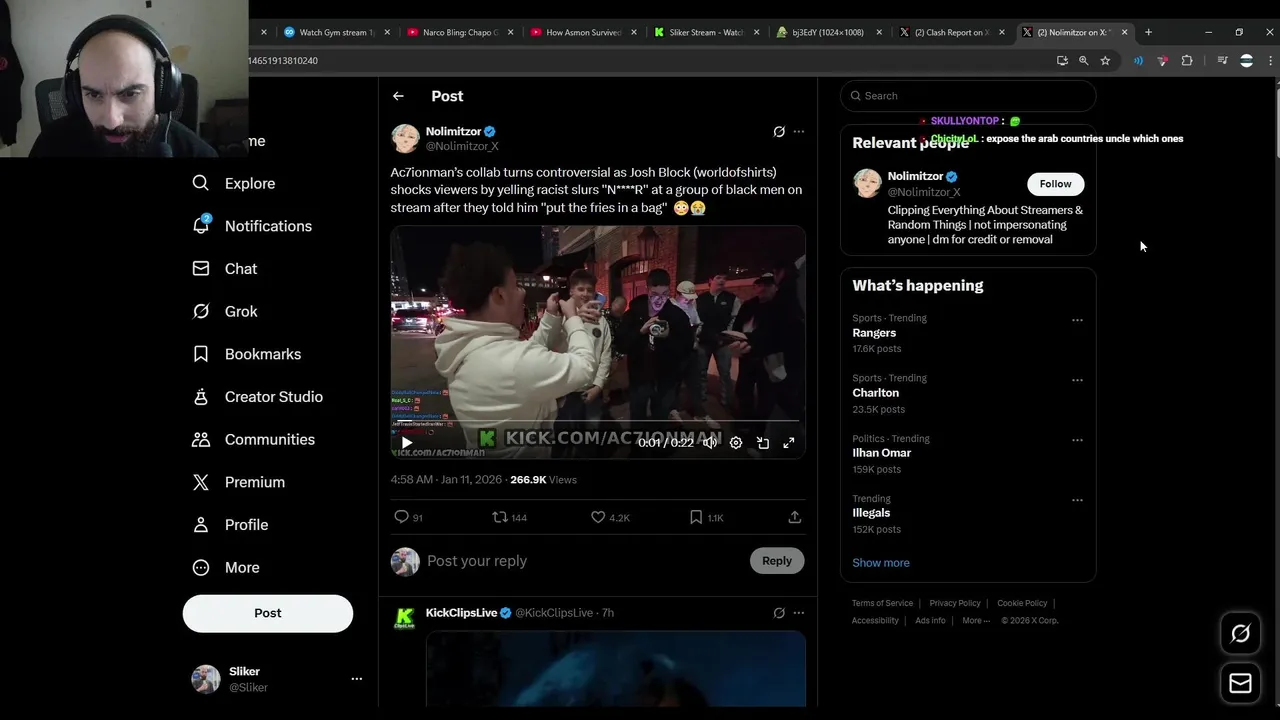Open more options for Ilhan Omar trend
Screen dimensions: 1280x720
[1077, 440]
